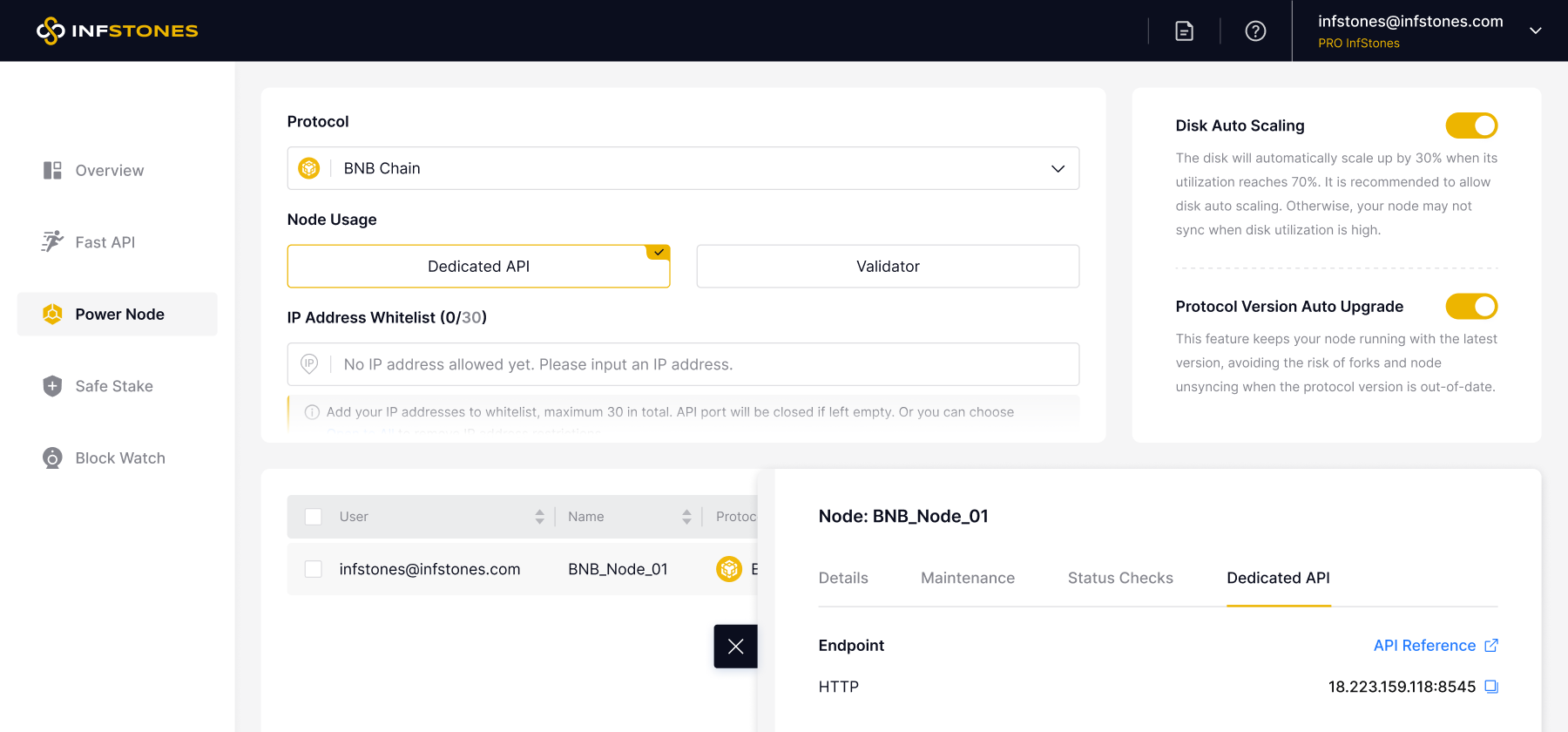Tick the select-all checkbox in table header
Screen dimensions: 1568x732
click(x=314, y=517)
